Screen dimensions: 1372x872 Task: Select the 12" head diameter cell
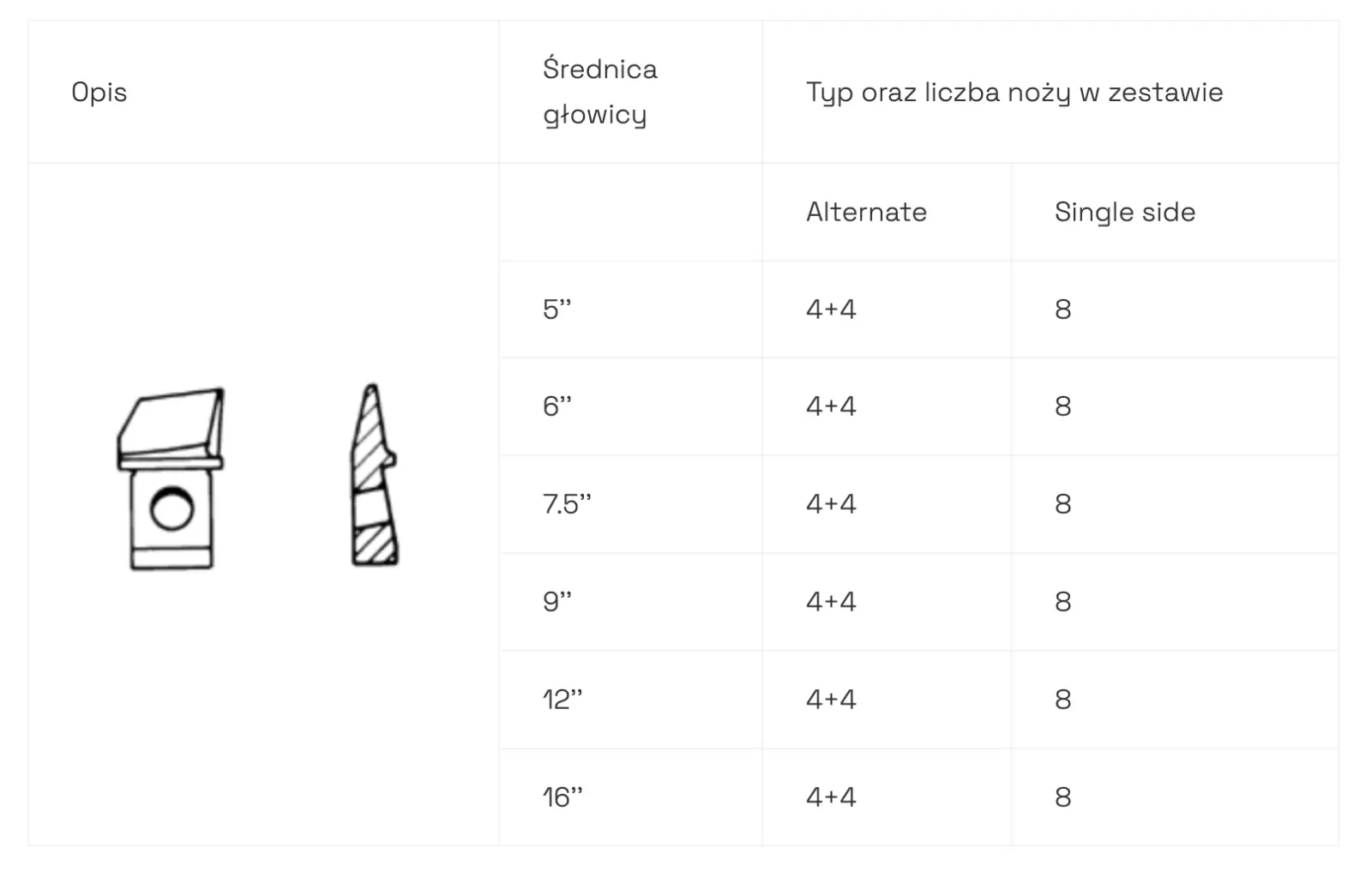(x=563, y=699)
